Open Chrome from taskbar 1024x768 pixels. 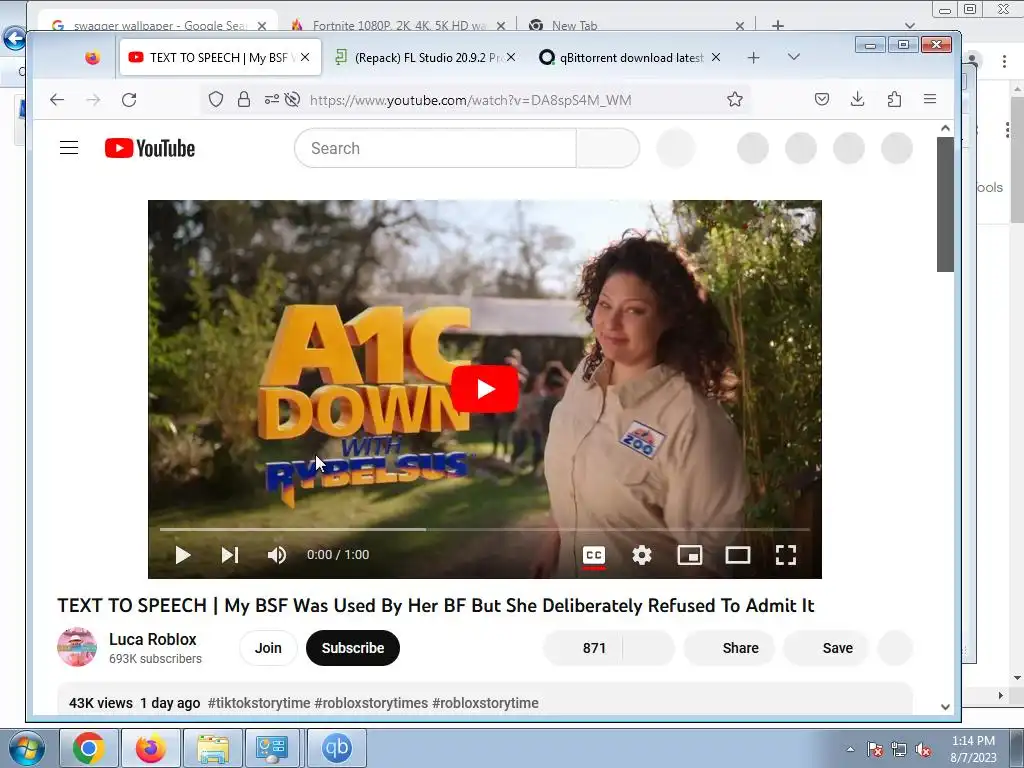pyautogui.click(x=89, y=748)
